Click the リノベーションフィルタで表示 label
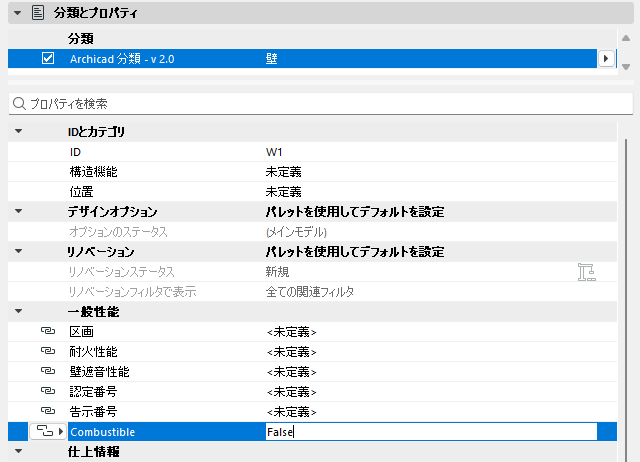The height and width of the screenshot is (462, 640). pyautogui.click(x=133, y=292)
